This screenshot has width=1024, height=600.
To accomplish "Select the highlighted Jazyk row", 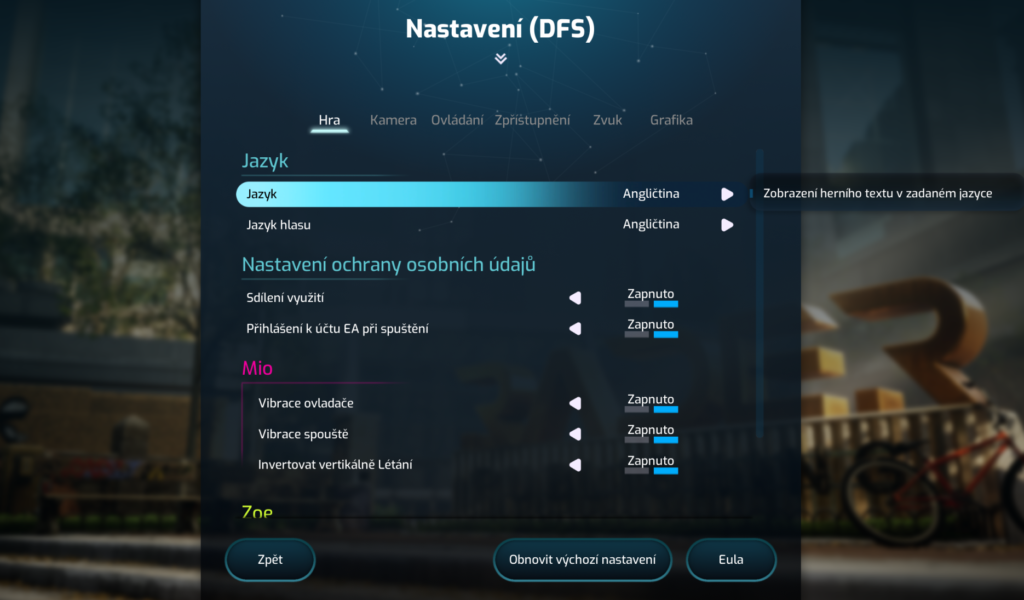I will (490, 194).
